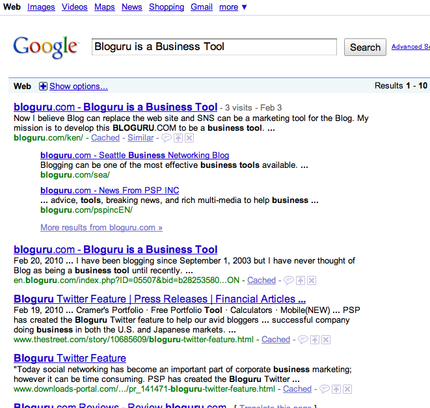Open the Advanced Search link
This screenshot has height=408, width=430.
click(x=411, y=47)
